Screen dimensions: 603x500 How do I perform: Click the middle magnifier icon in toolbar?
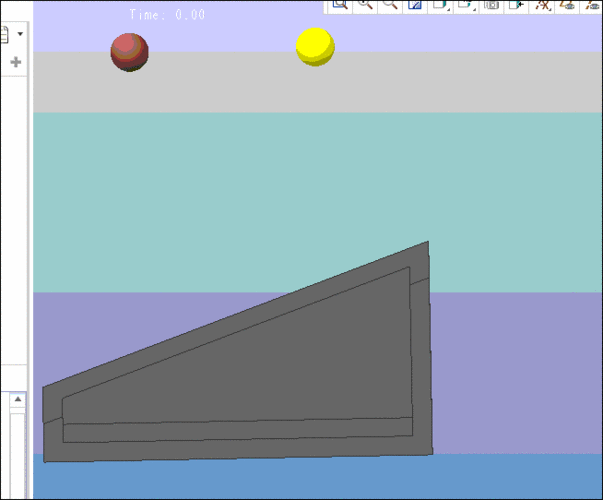click(x=365, y=5)
